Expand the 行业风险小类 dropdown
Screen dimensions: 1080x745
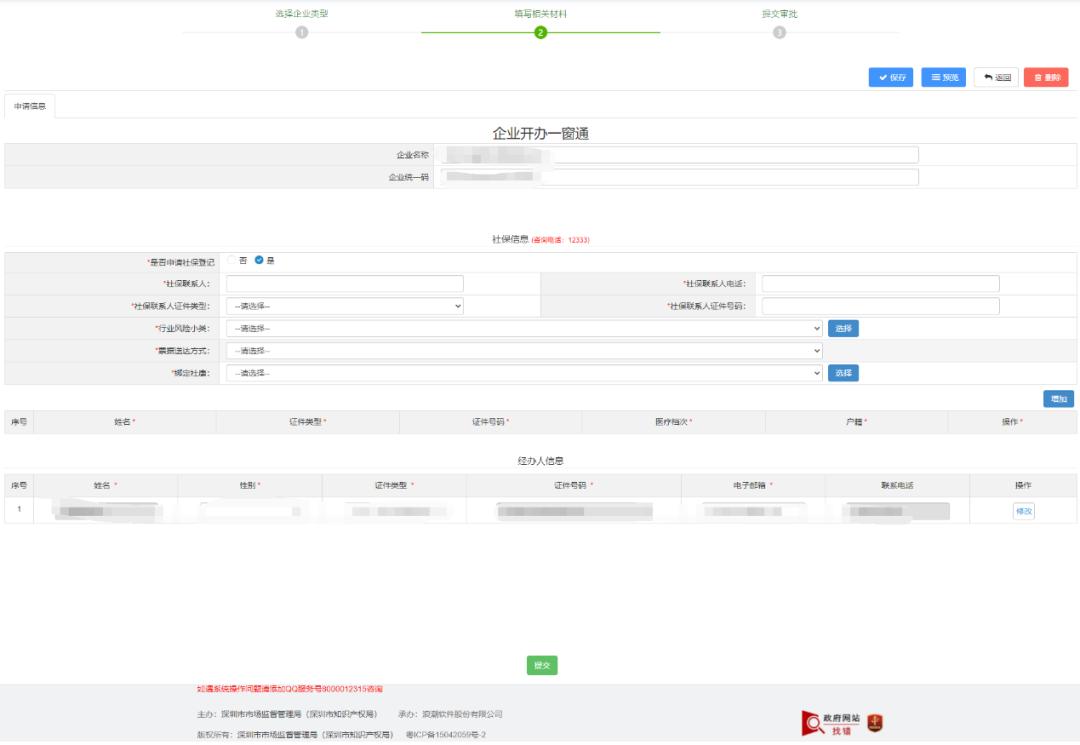point(523,328)
